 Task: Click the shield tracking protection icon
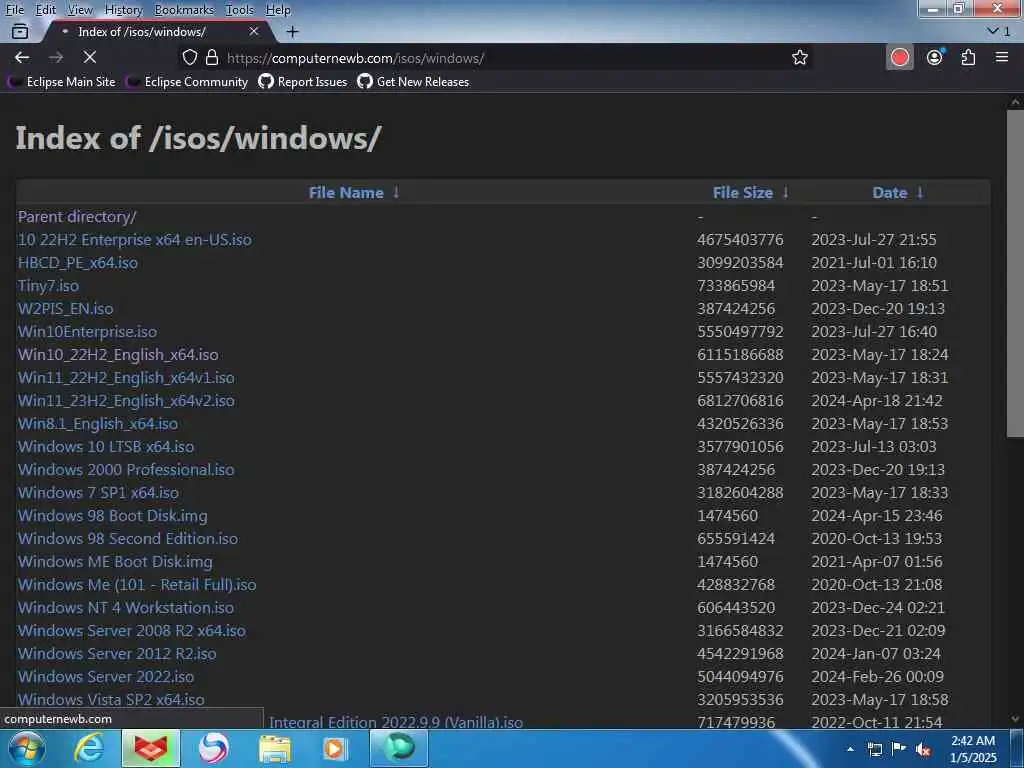189,57
